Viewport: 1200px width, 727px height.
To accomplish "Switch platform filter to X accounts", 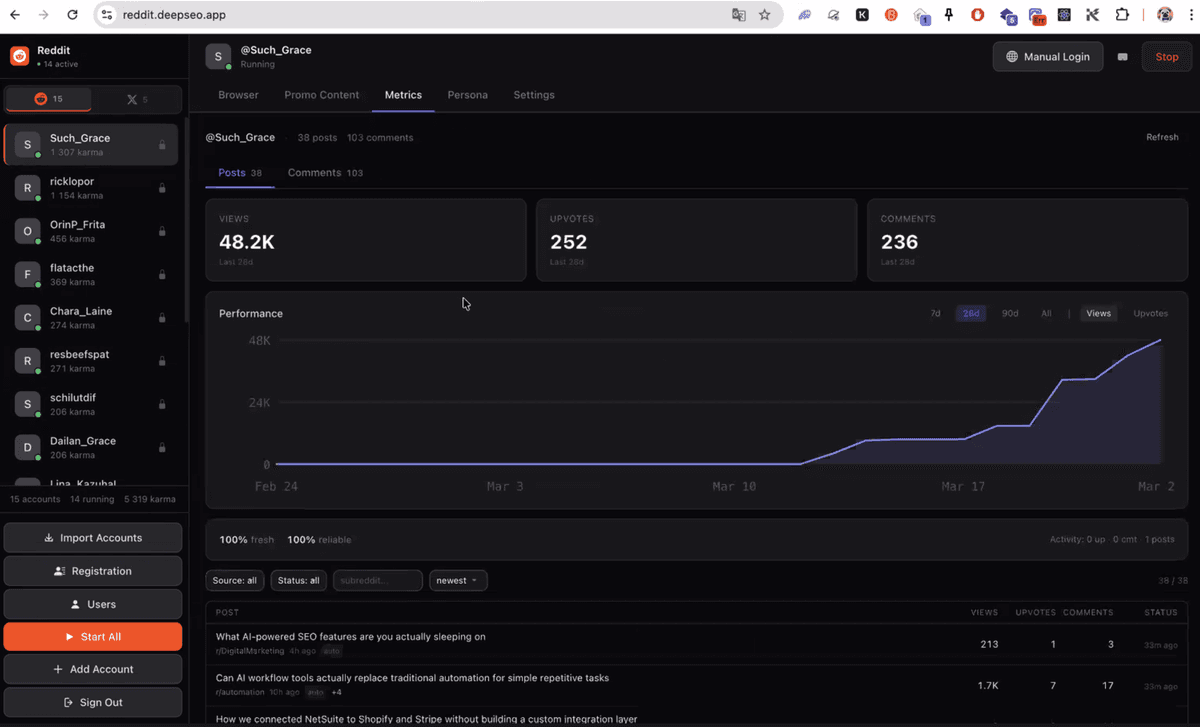I will coord(137,99).
